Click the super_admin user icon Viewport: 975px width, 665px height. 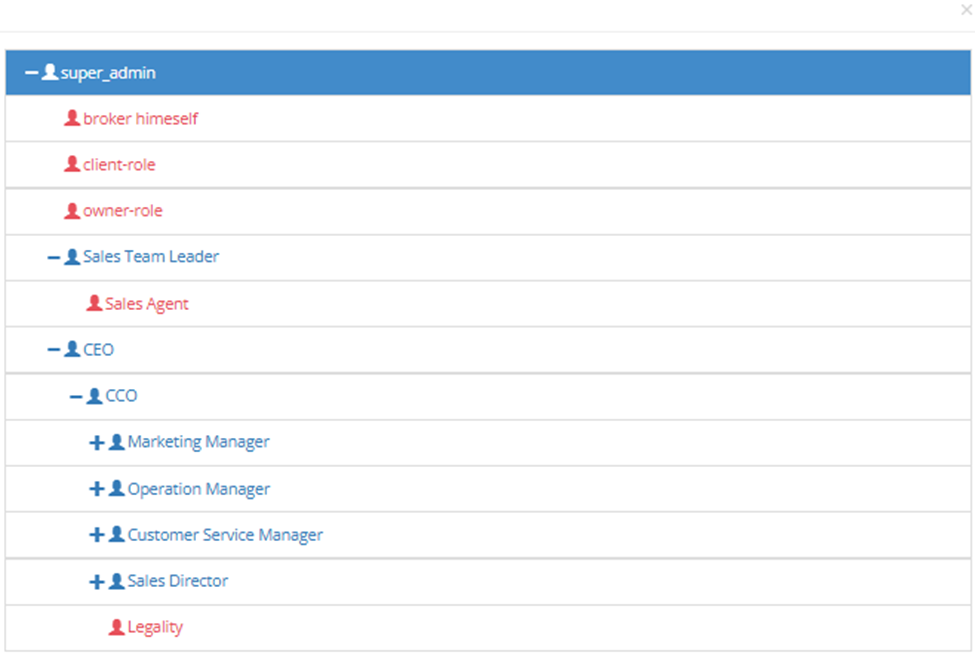coord(50,72)
